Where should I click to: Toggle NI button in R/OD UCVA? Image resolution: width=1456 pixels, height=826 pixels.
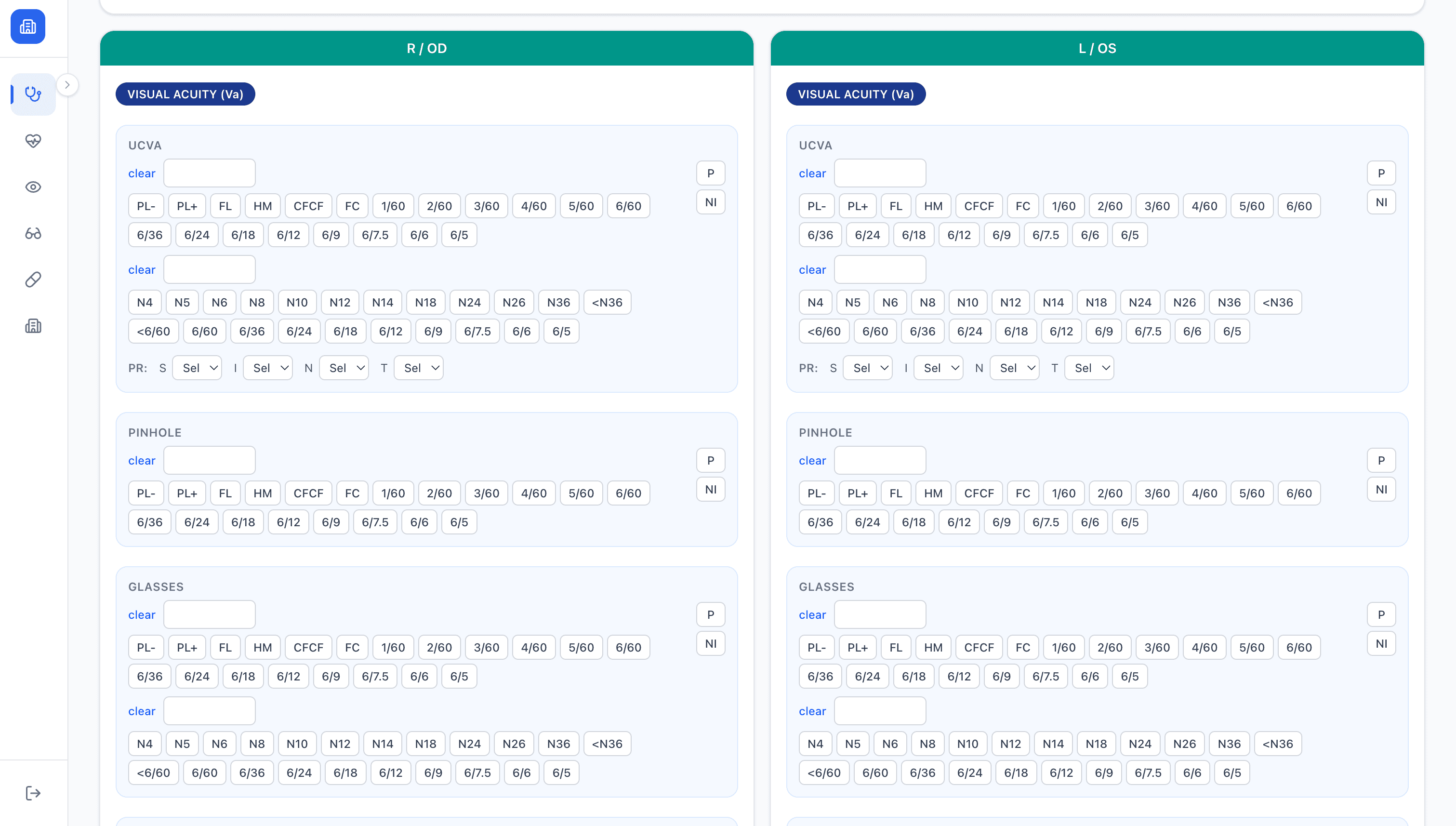click(x=711, y=202)
